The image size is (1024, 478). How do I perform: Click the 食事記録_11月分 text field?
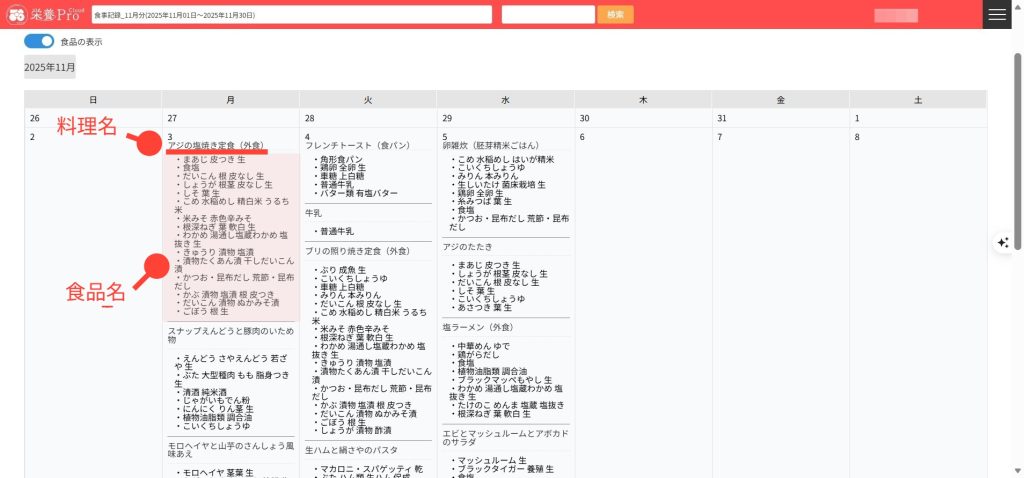(x=291, y=15)
